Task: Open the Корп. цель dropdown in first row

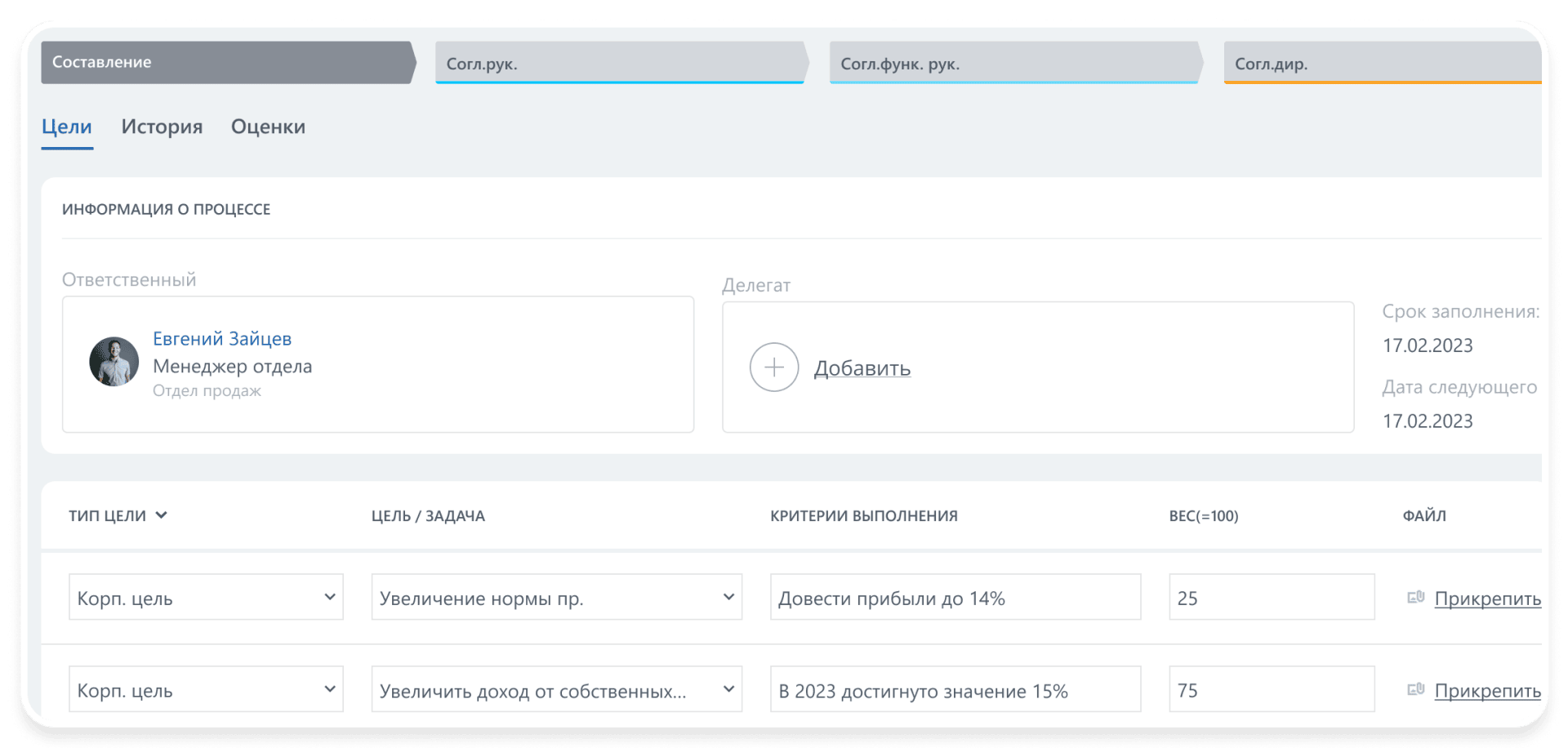Action: (x=206, y=597)
